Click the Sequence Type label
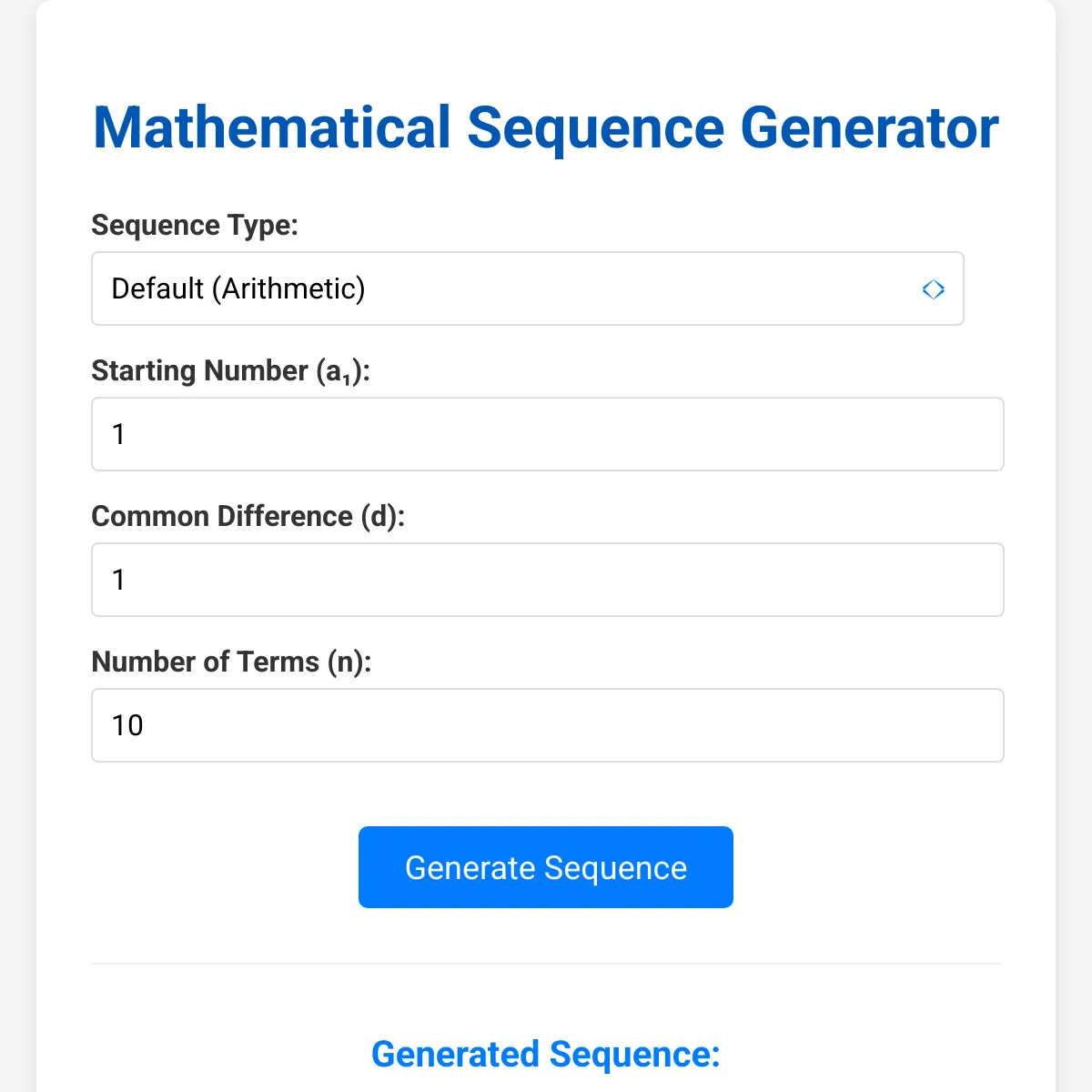This screenshot has height=1092, width=1092. click(x=194, y=225)
